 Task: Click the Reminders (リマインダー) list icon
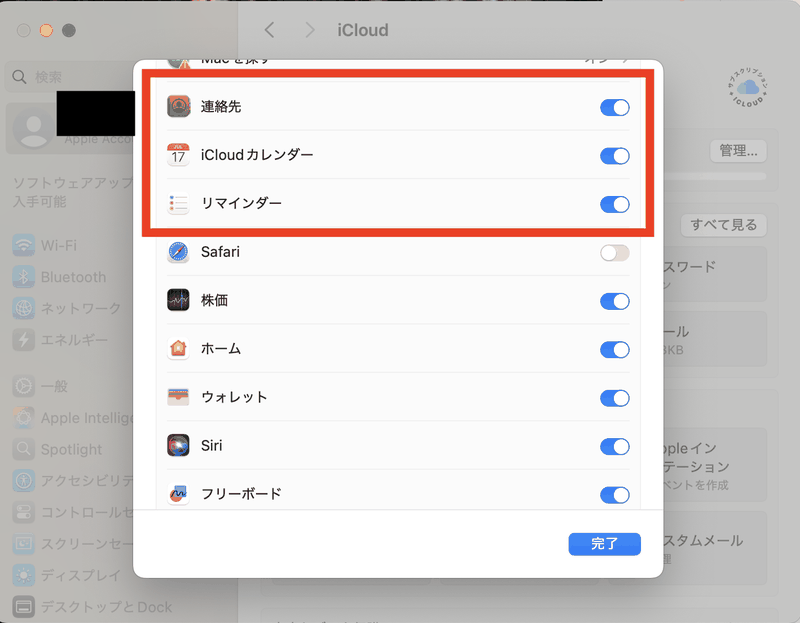tap(179, 203)
